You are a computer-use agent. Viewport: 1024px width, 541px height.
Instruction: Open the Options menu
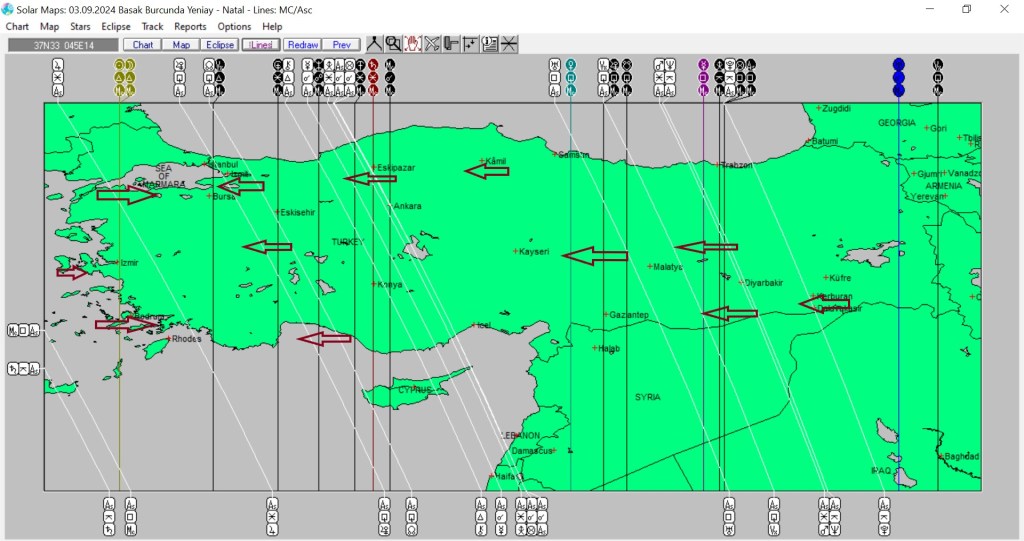[x=234, y=27]
